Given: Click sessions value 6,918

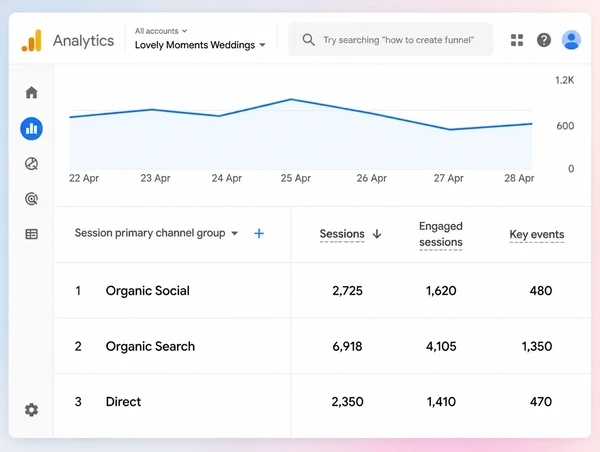Looking at the screenshot, I should 347,346.
